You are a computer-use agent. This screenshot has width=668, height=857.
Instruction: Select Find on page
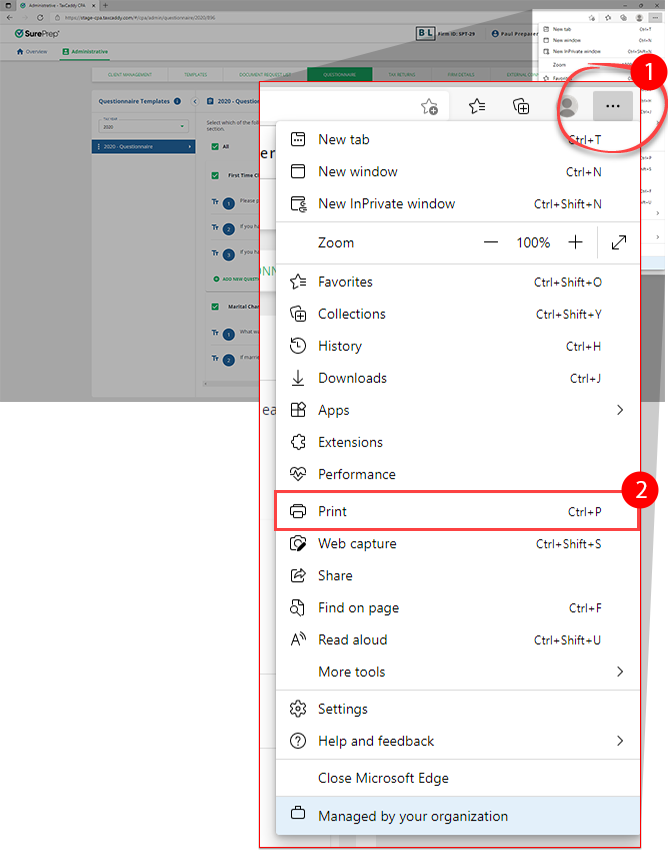[x=458, y=608]
